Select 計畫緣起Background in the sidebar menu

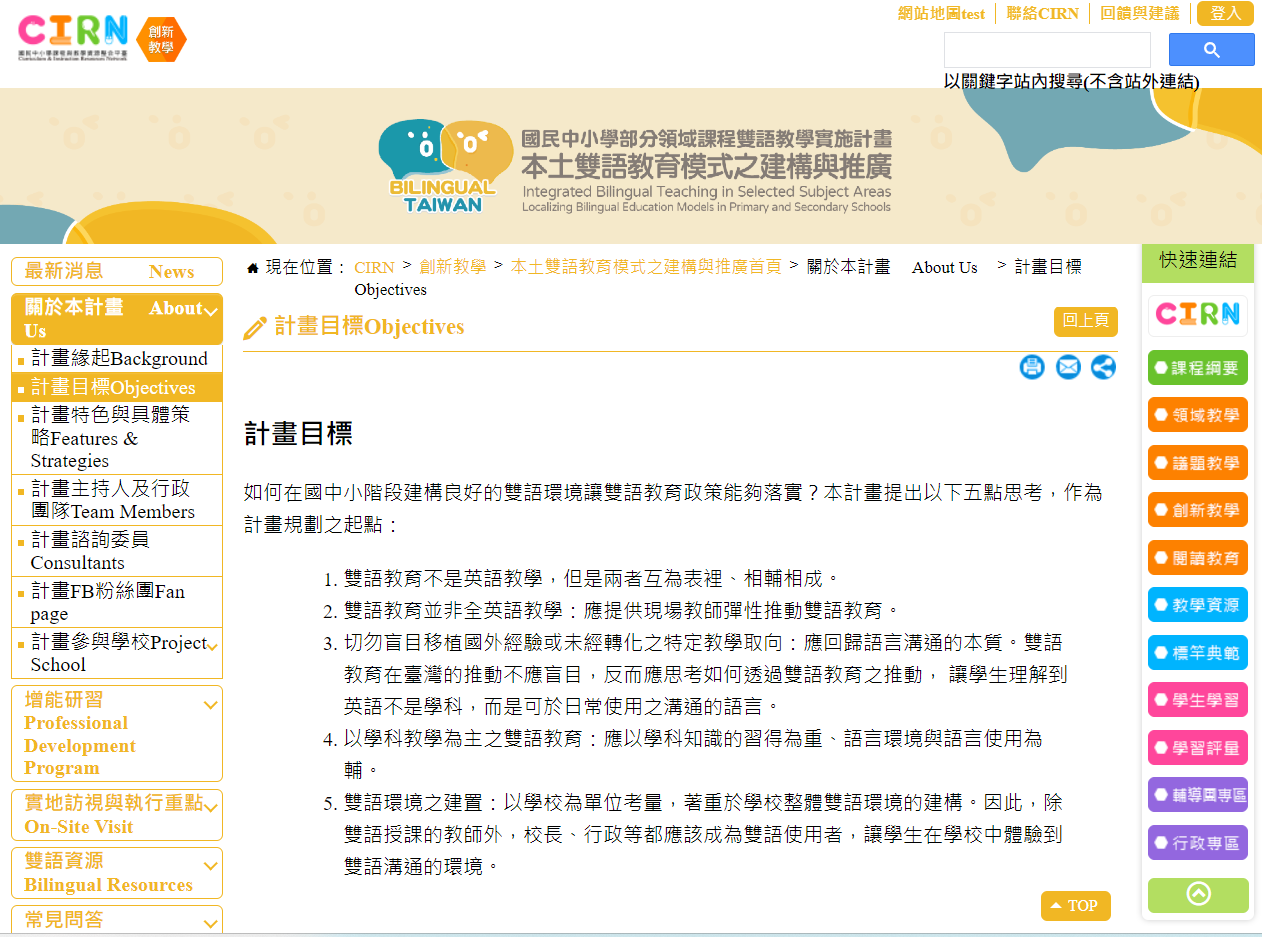tap(117, 358)
